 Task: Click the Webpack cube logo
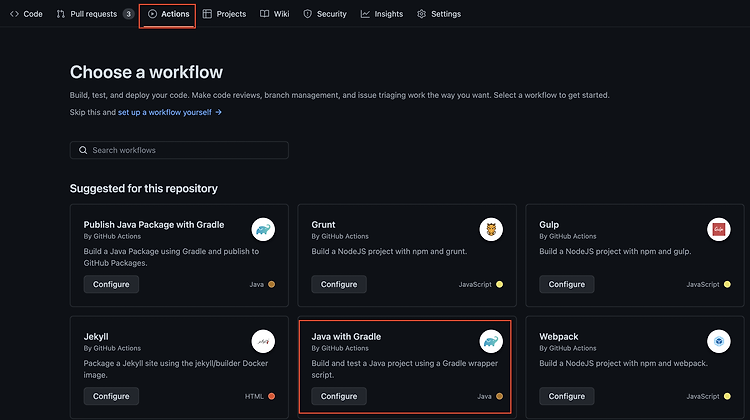[719, 342]
